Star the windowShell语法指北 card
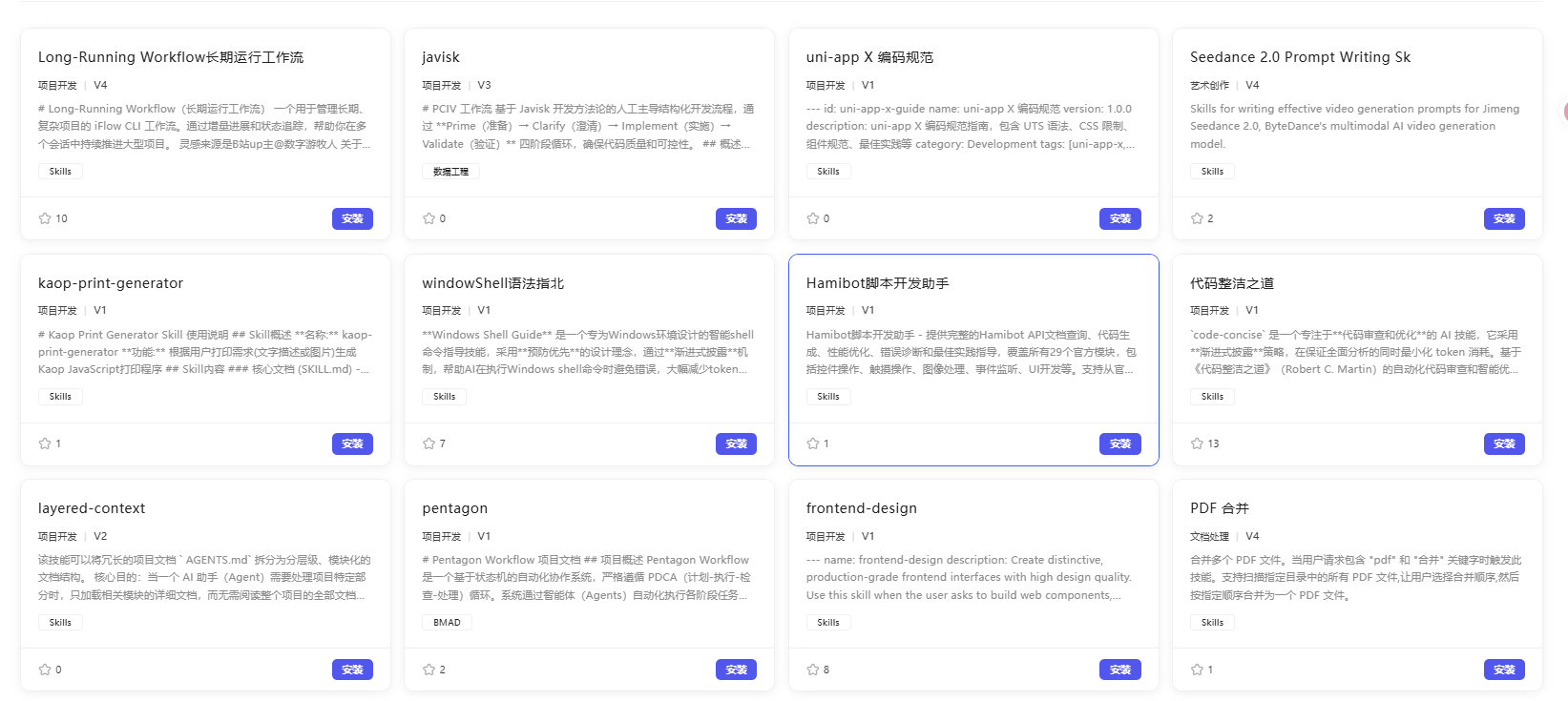The height and width of the screenshot is (701, 1568). [429, 443]
